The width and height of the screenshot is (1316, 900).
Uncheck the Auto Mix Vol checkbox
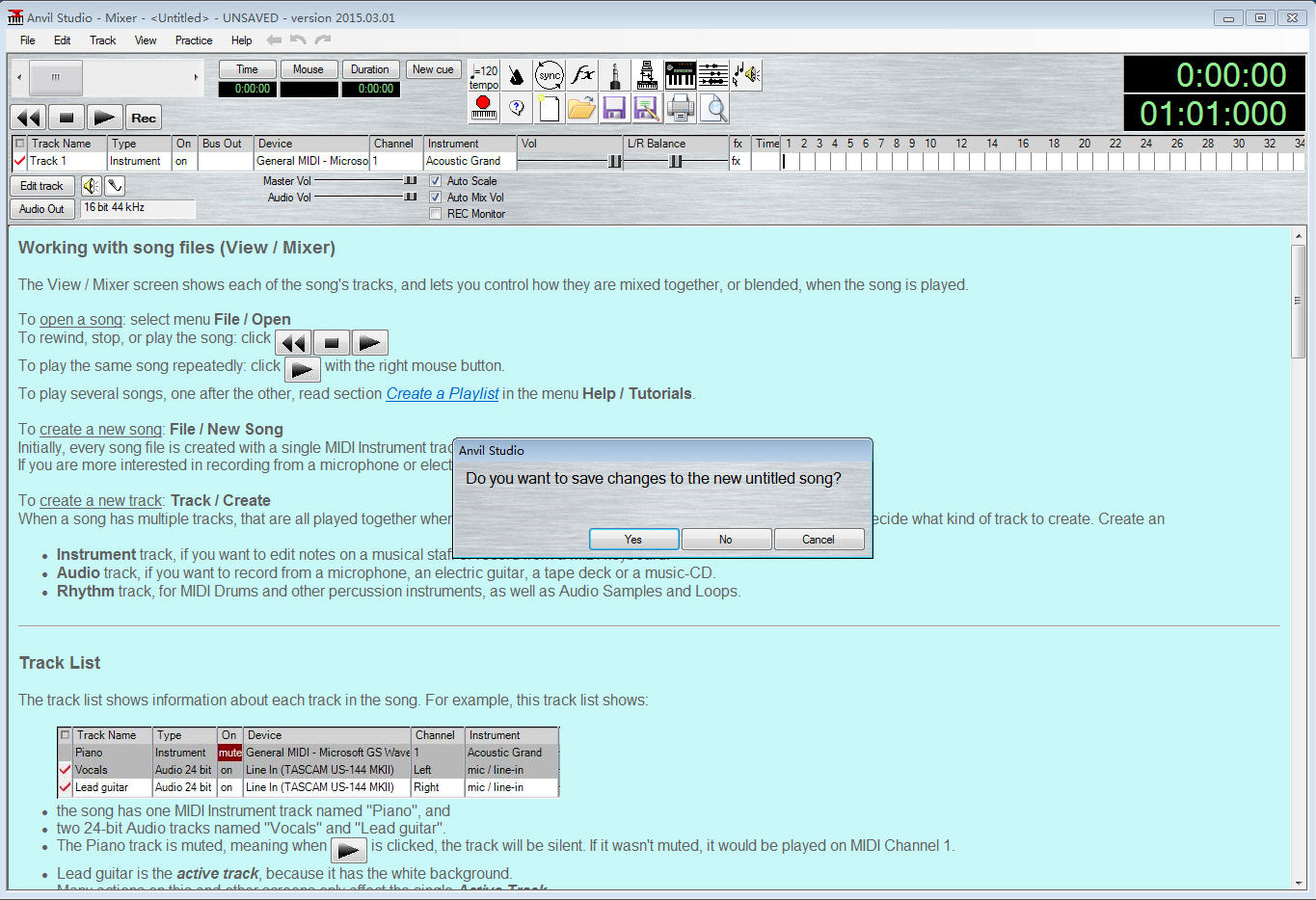click(x=435, y=198)
